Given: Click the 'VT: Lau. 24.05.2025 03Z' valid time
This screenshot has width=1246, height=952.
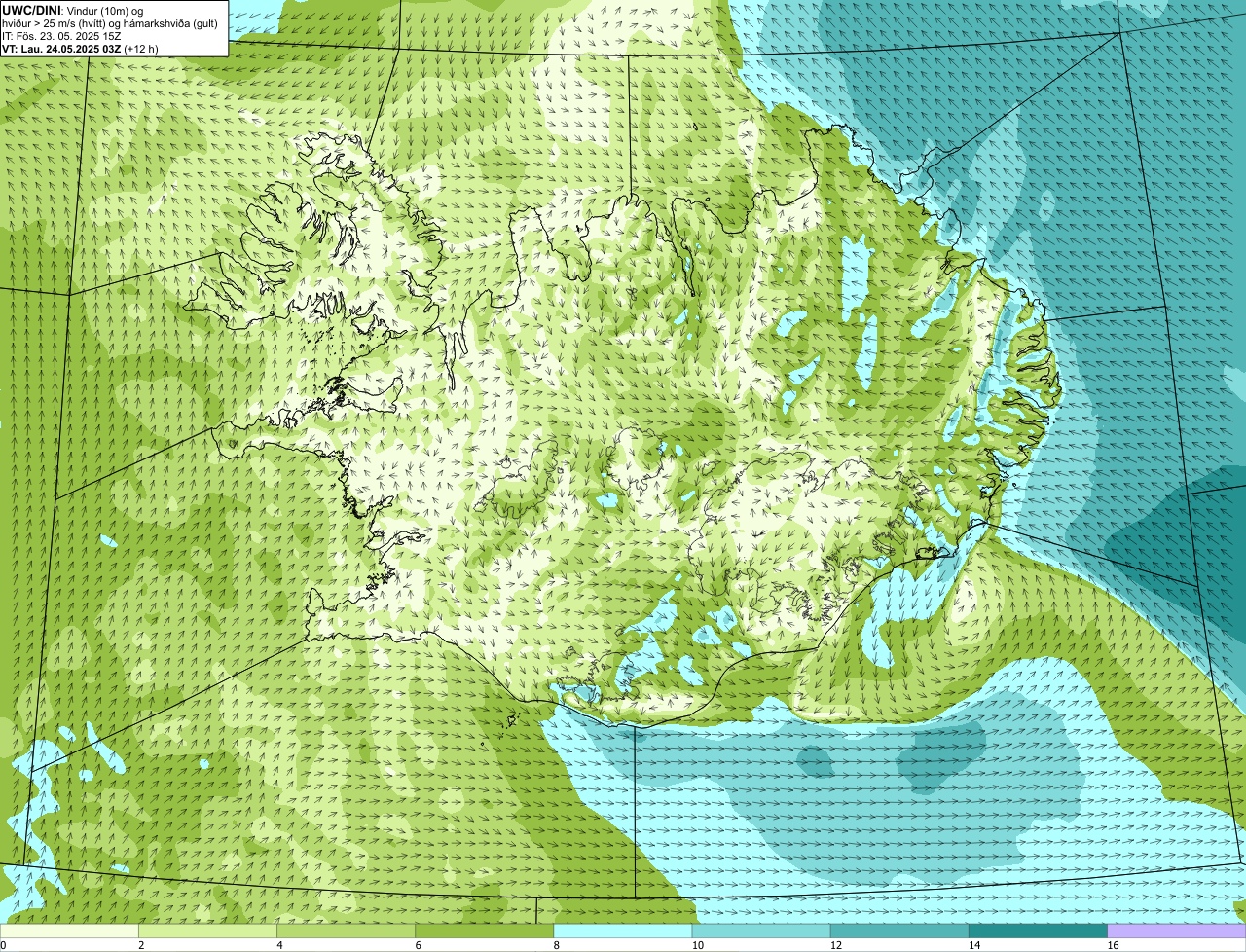Looking at the screenshot, I should coord(60,49).
